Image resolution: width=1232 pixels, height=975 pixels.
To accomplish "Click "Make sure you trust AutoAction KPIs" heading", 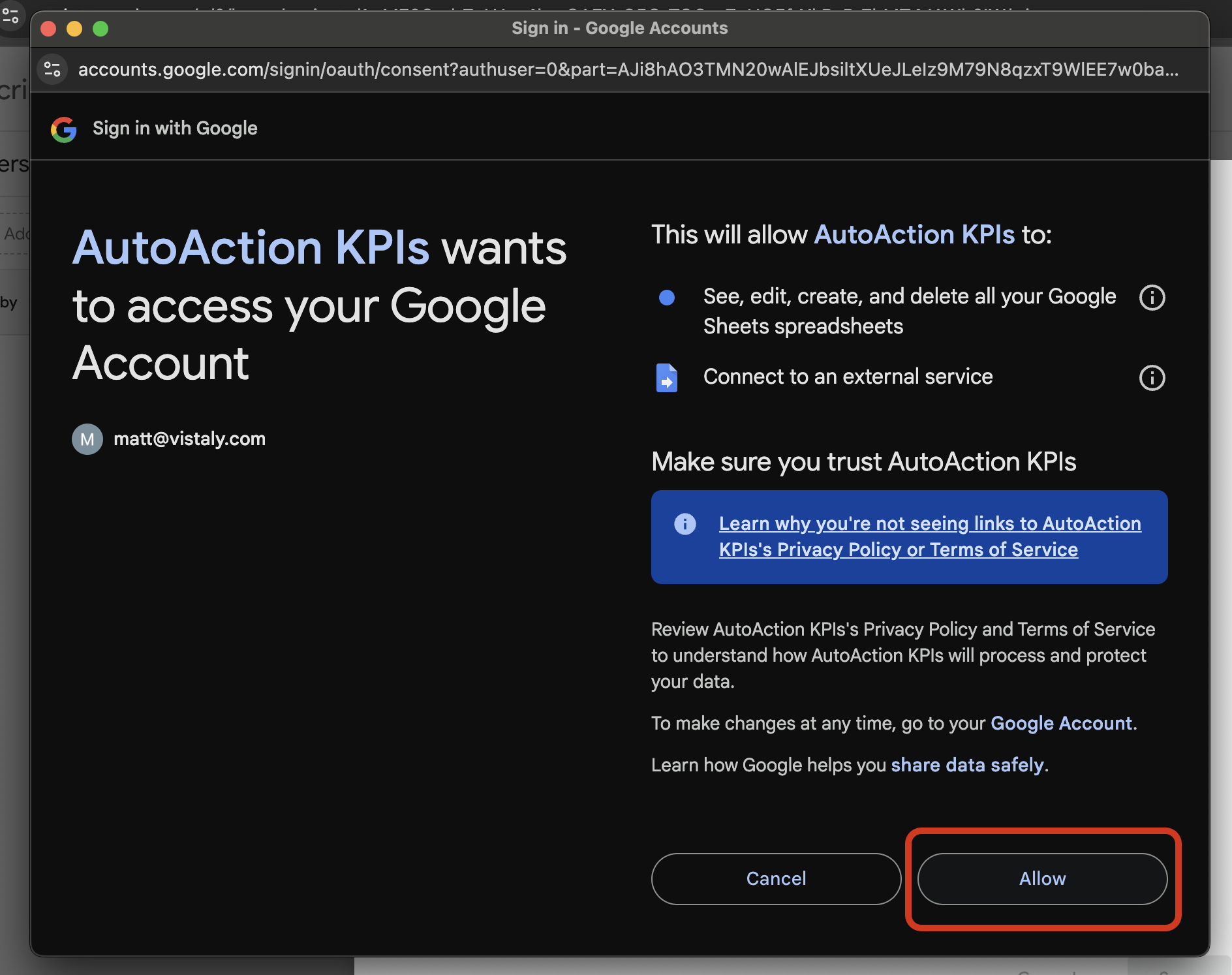I will 863,461.
